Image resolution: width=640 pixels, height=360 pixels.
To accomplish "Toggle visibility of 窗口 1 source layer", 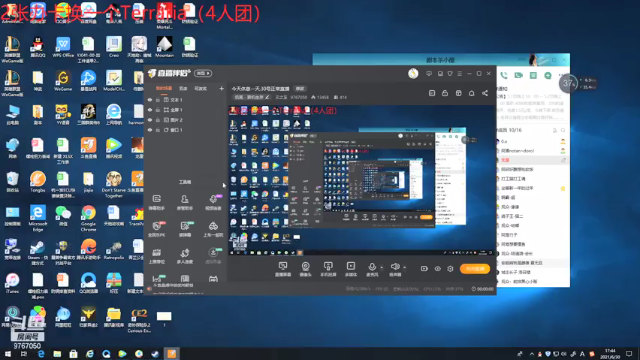I will point(150,130).
